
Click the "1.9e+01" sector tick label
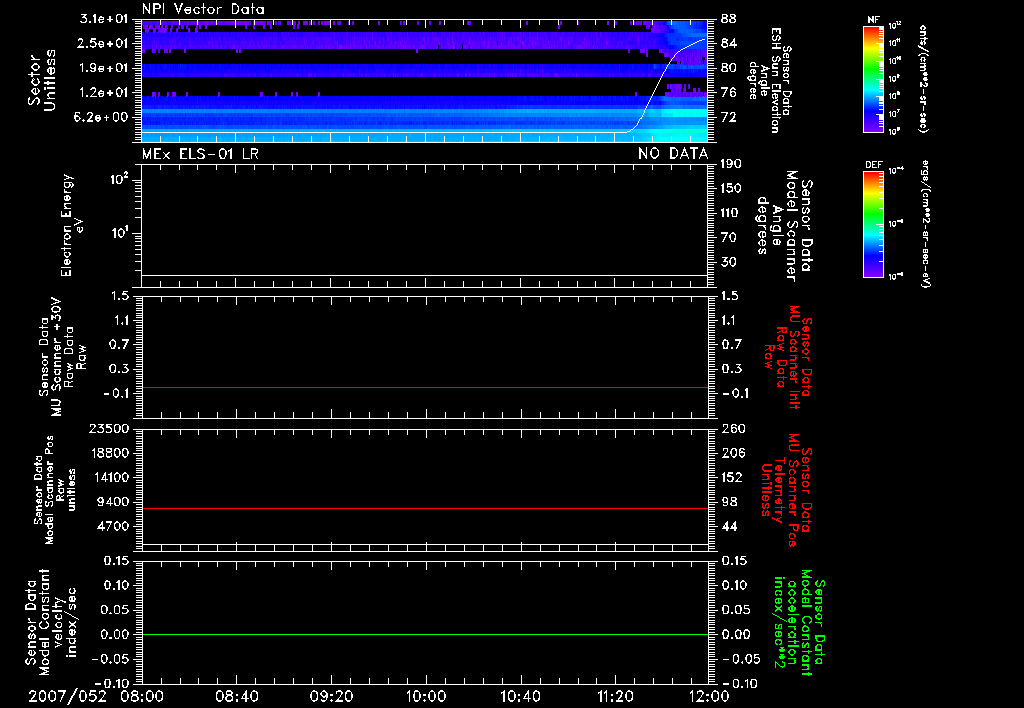pos(104,68)
